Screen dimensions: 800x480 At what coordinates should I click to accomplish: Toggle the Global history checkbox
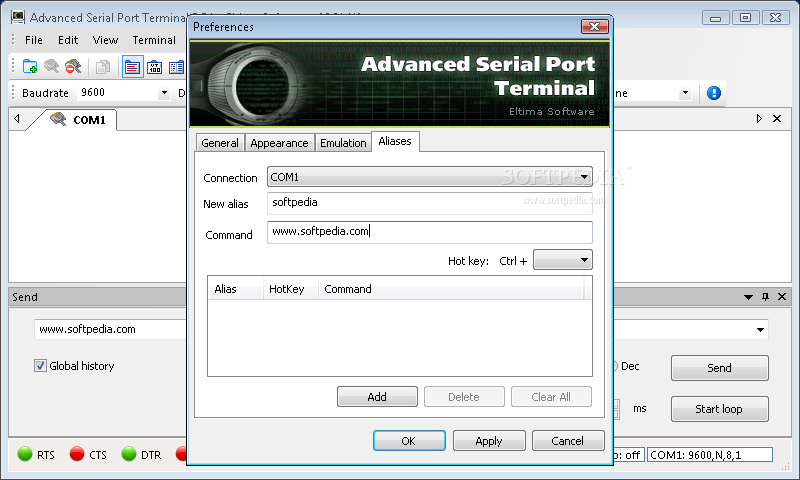[40, 366]
